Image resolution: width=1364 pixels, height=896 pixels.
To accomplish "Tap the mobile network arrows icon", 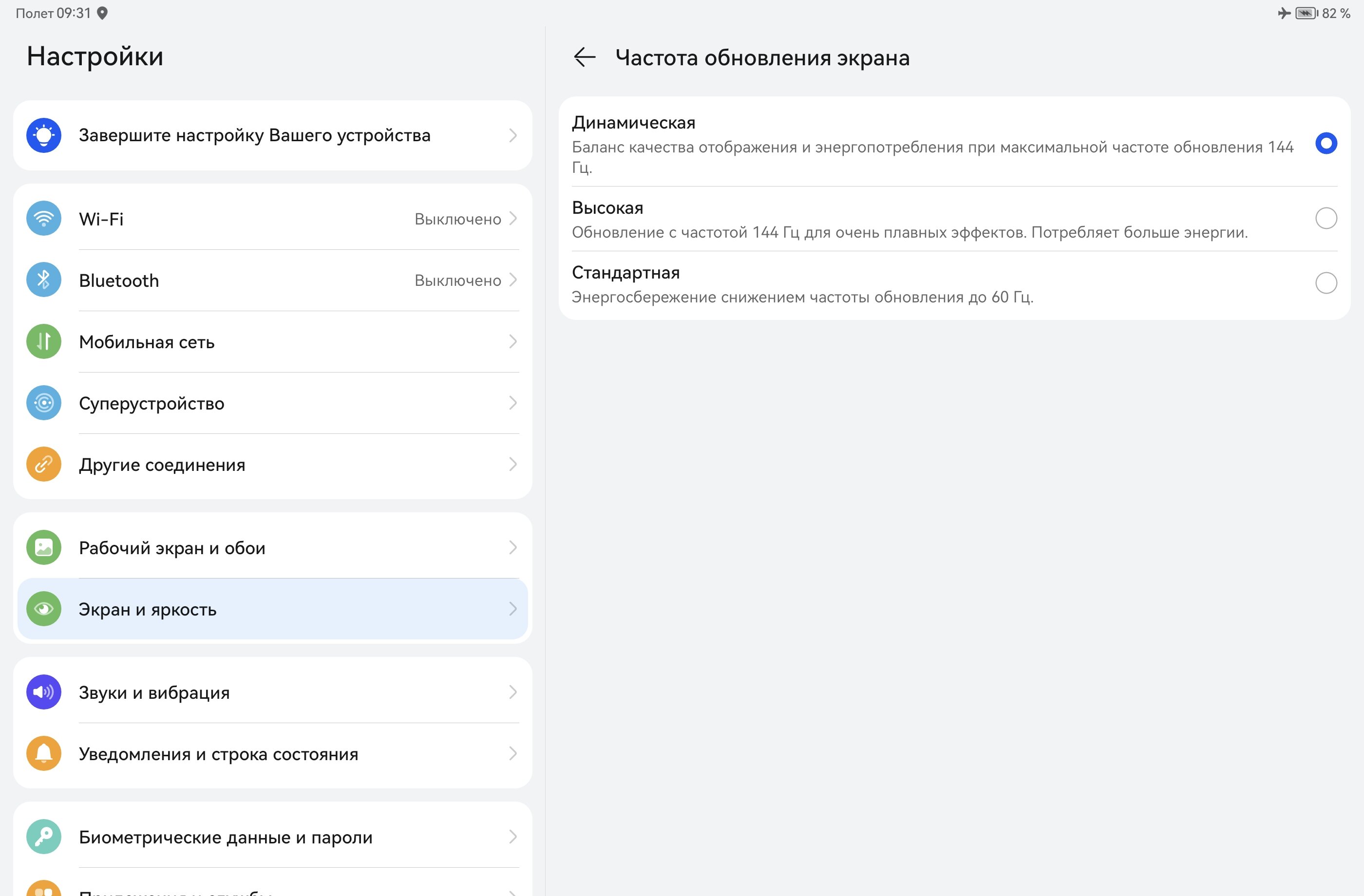I will click(43, 341).
